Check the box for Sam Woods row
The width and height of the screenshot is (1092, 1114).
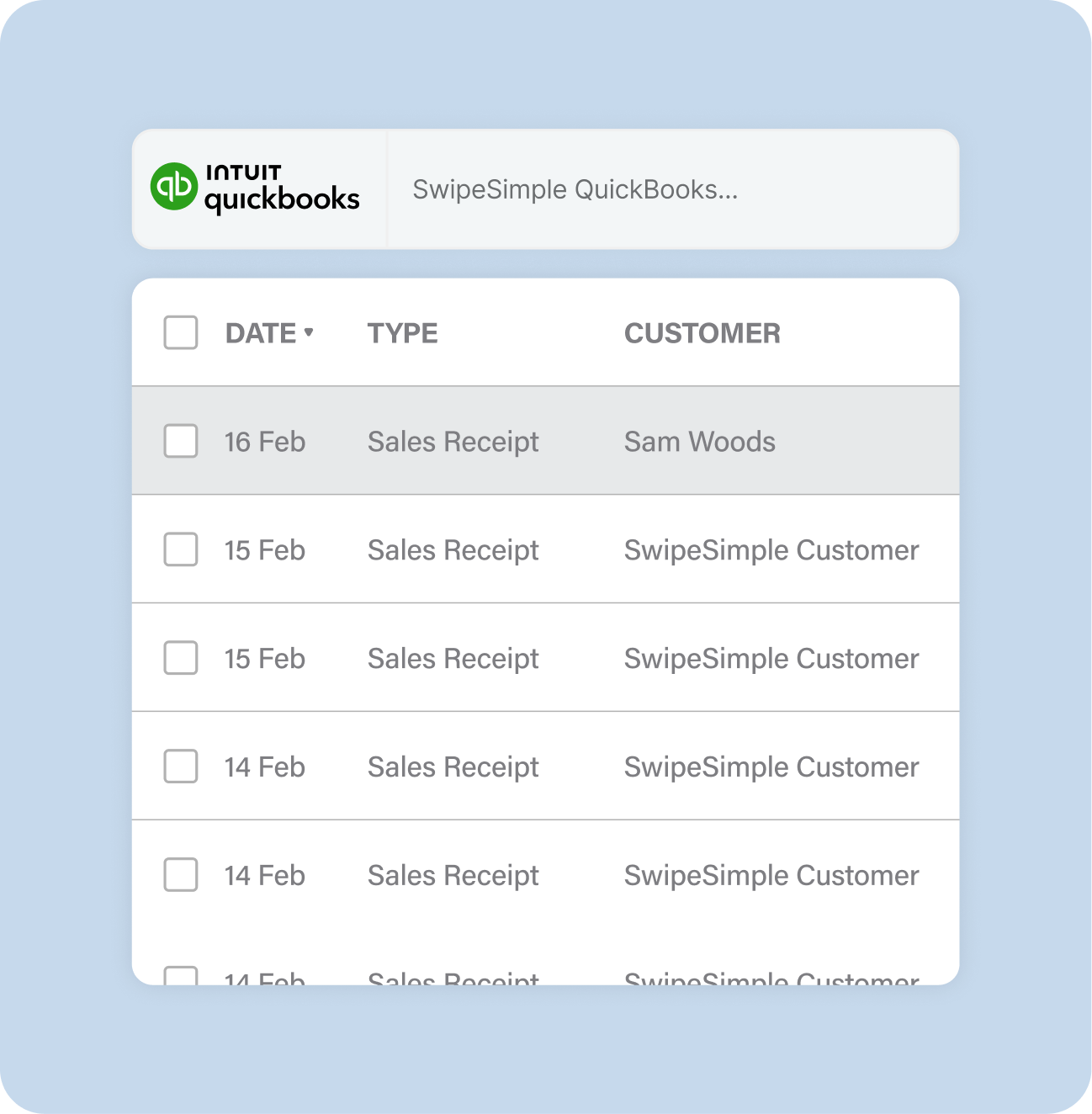pos(181,441)
